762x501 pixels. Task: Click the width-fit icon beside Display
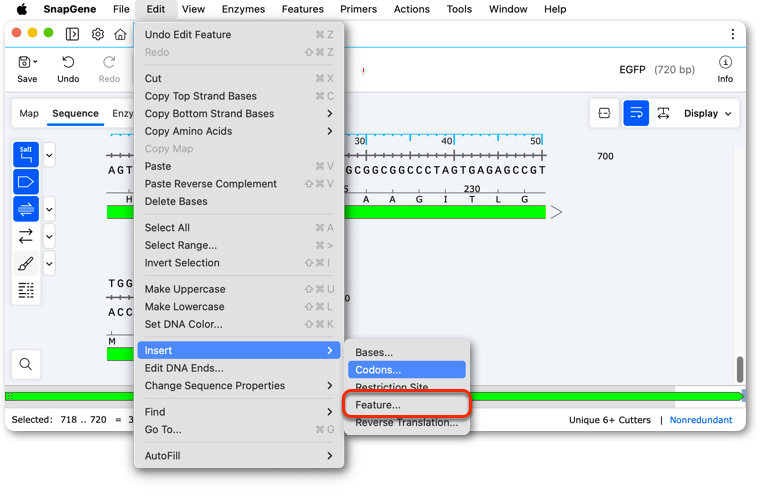(x=663, y=113)
